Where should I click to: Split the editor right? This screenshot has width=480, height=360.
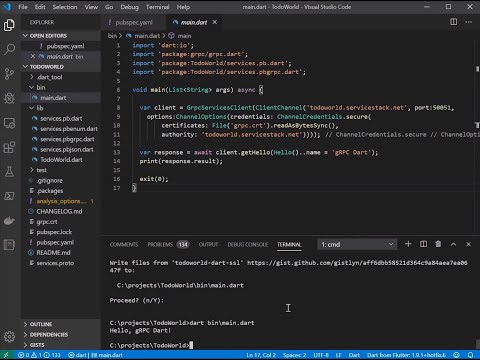tap(453, 22)
